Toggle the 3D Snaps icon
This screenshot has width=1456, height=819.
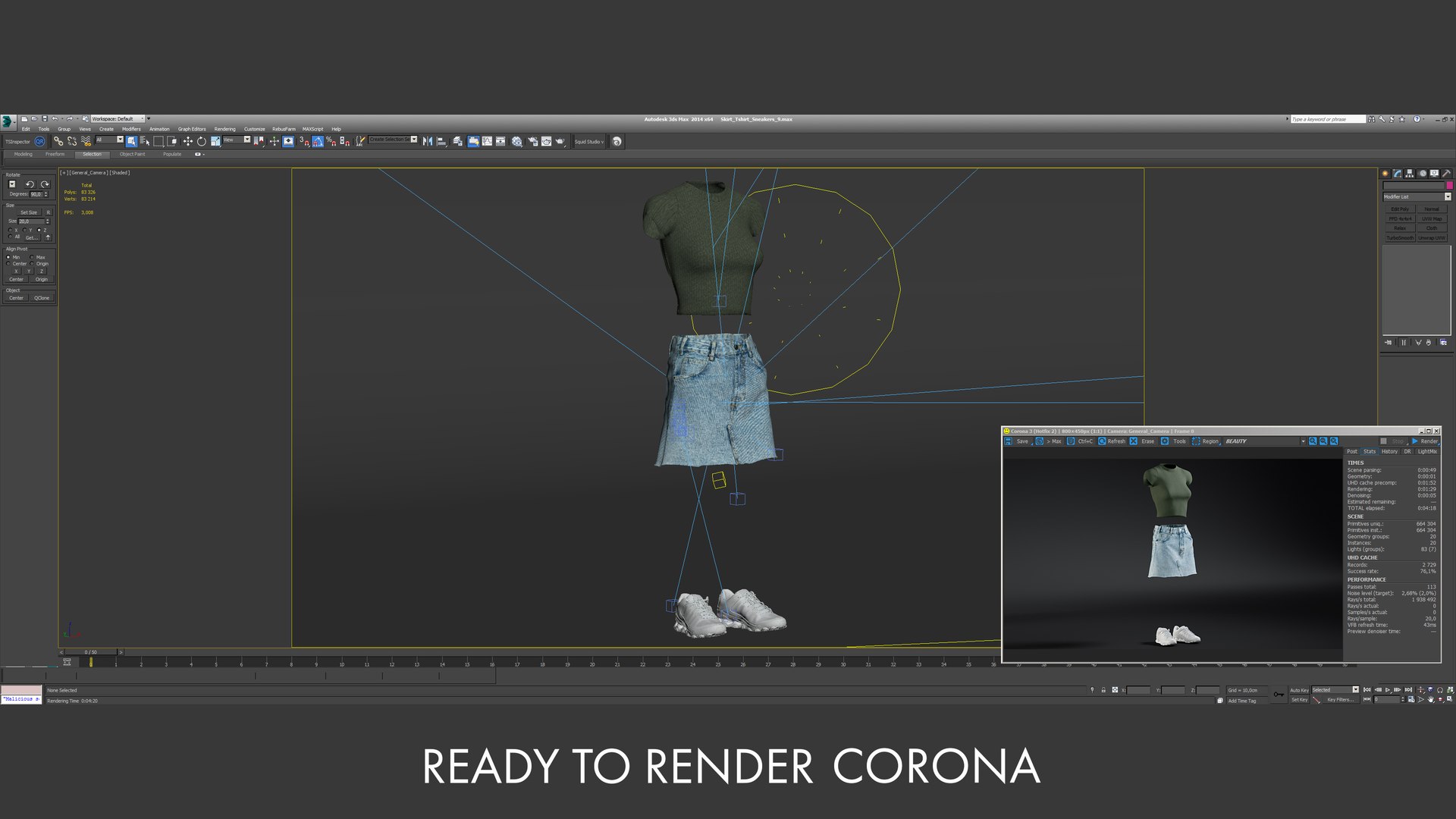click(304, 142)
